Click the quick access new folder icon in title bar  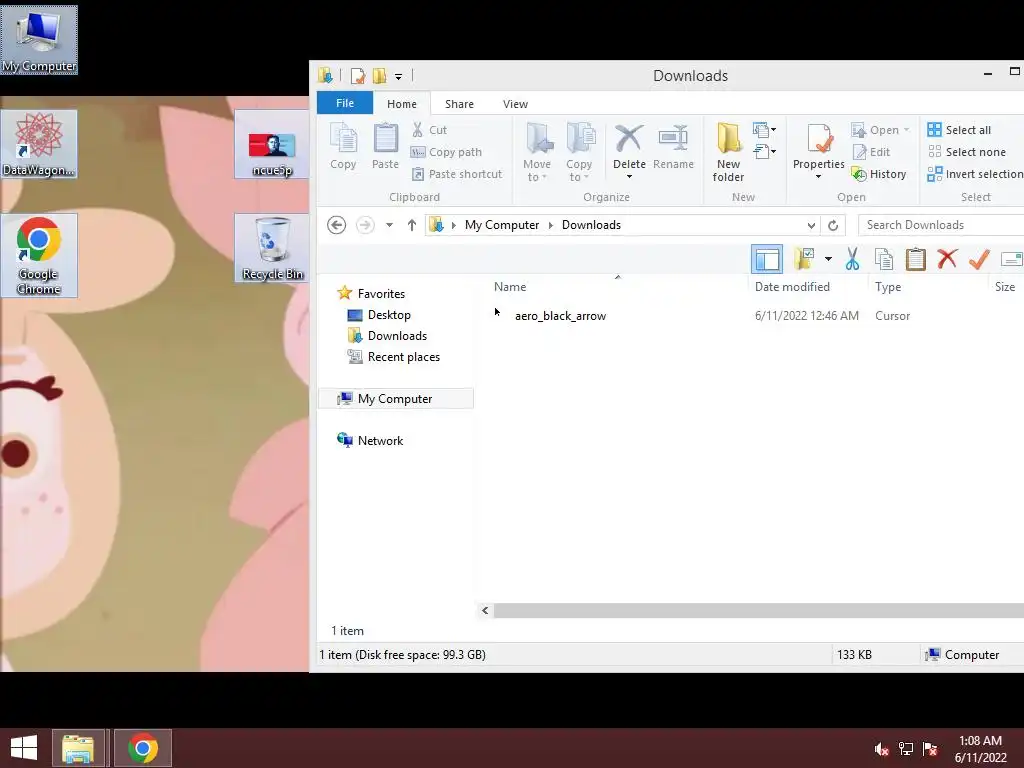point(379,76)
